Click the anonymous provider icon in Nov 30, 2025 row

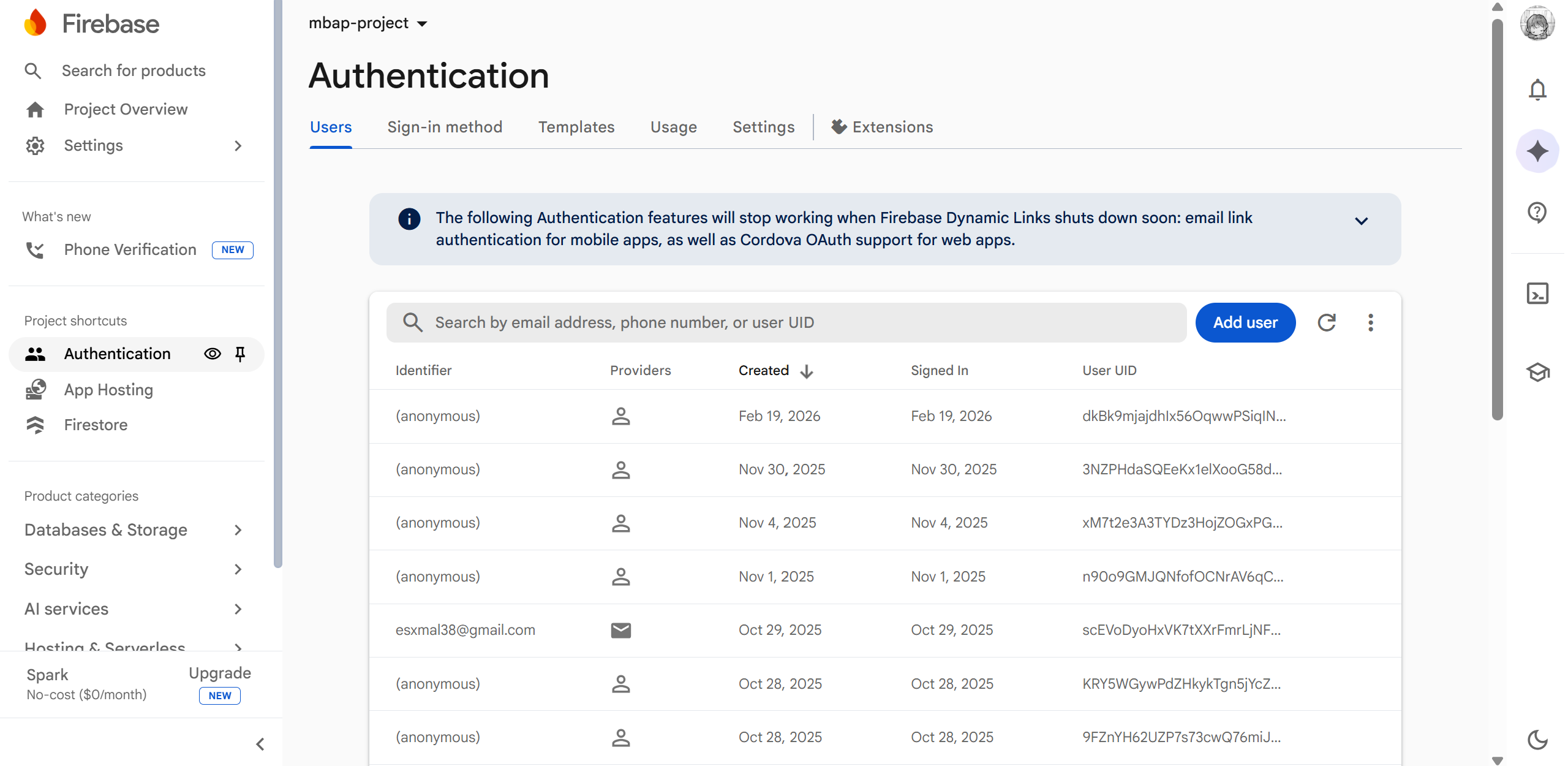click(621, 470)
